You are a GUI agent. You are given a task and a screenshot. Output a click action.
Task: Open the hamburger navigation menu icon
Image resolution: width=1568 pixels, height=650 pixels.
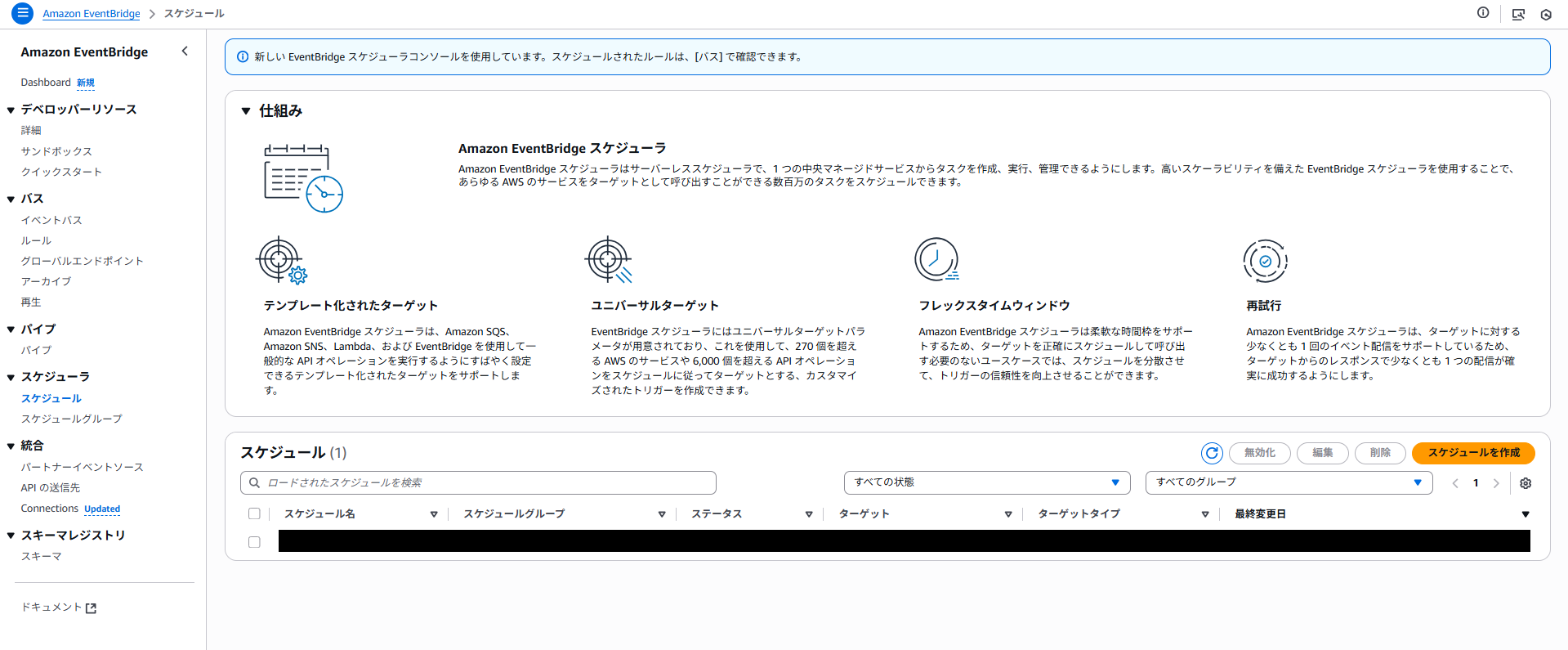coord(22,13)
